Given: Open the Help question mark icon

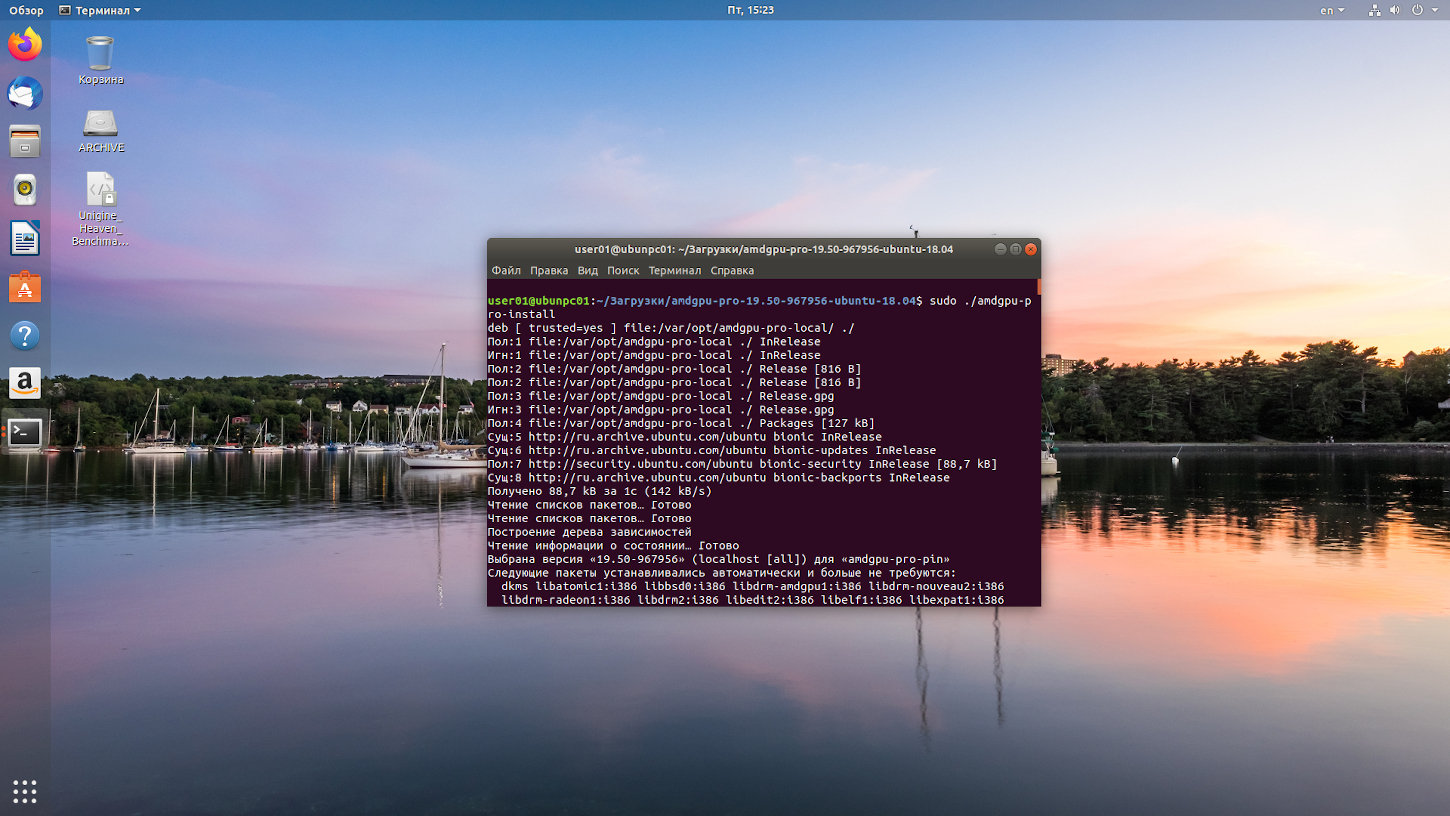Looking at the screenshot, I should pyautogui.click(x=25, y=335).
